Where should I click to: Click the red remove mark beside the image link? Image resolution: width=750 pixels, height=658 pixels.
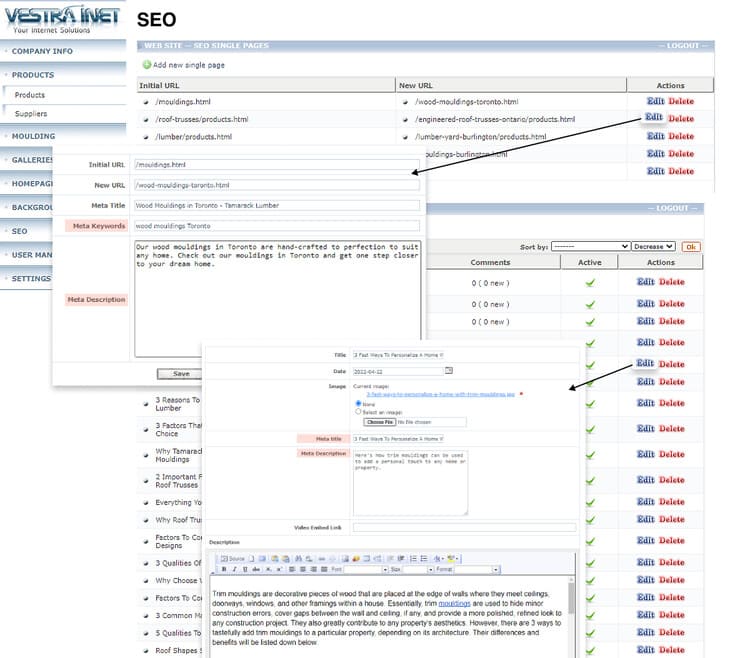(x=521, y=394)
